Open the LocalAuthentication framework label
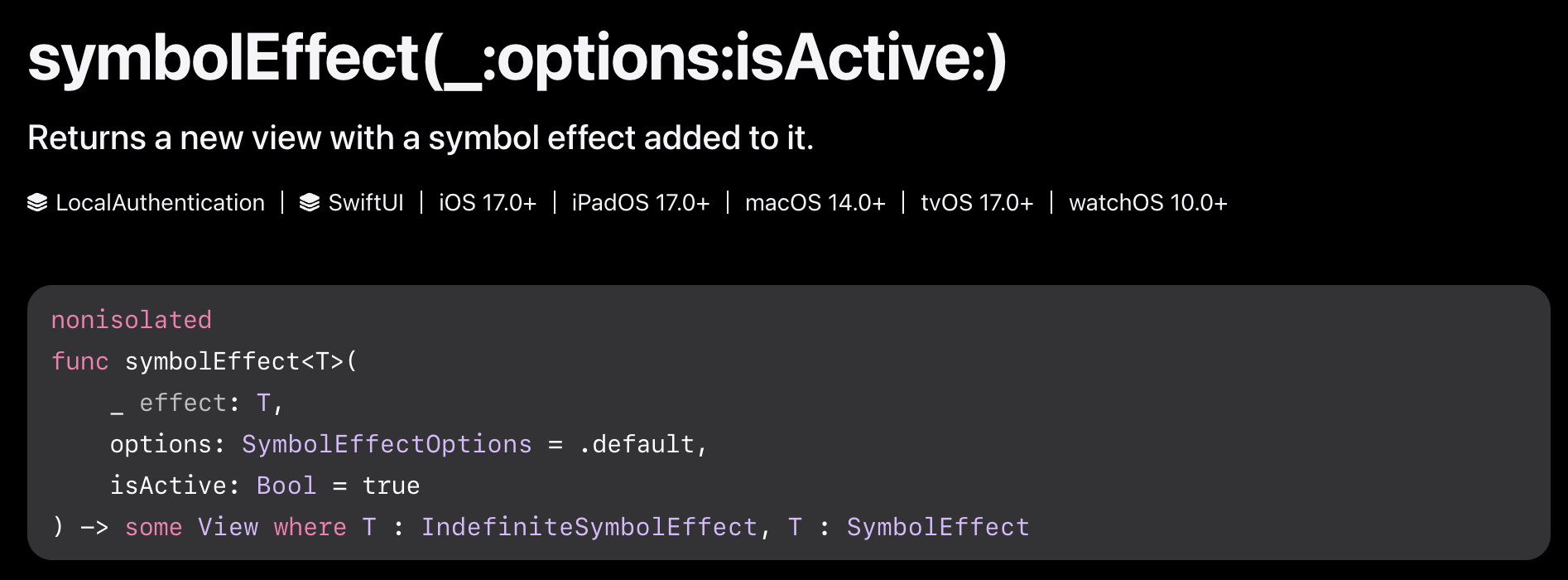Image resolution: width=1568 pixels, height=580 pixels. (x=160, y=203)
